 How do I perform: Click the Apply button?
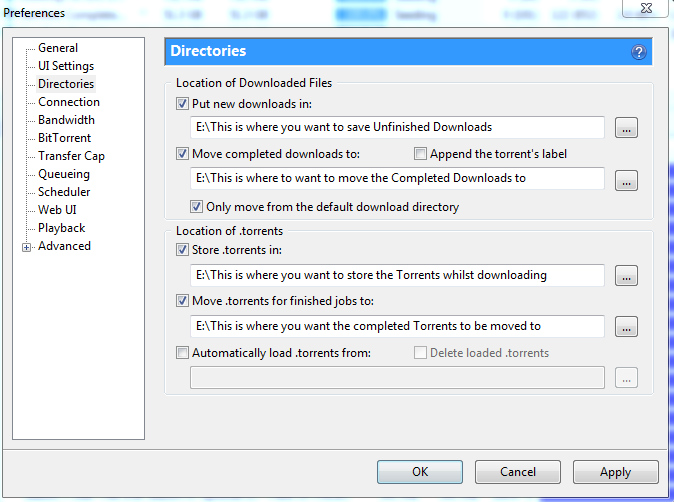pyautogui.click(x=615, y=472)
